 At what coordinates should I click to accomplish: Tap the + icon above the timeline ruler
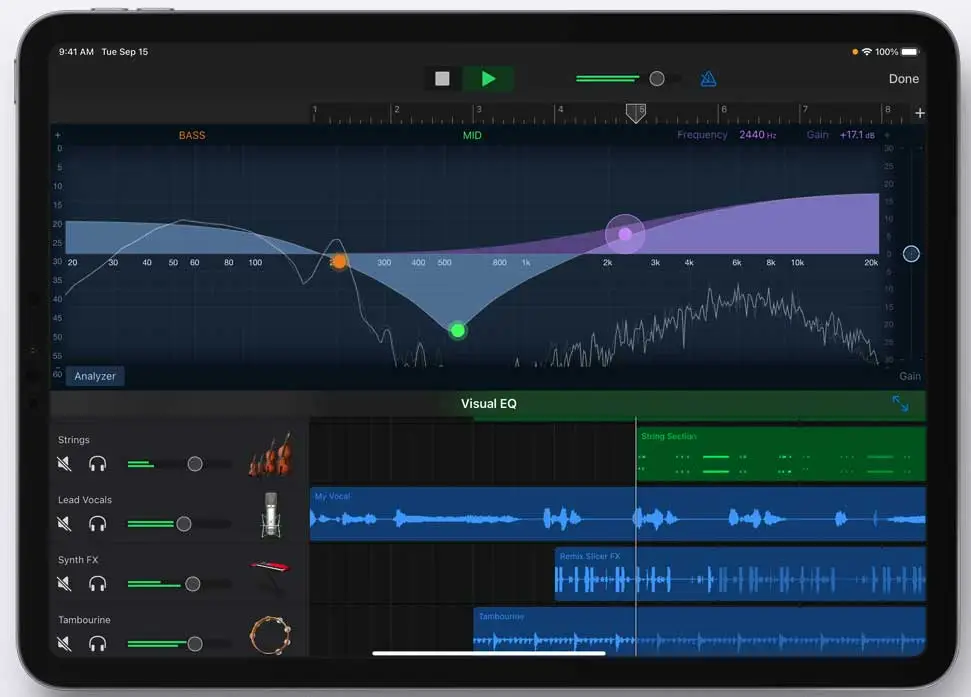(919, 113)
